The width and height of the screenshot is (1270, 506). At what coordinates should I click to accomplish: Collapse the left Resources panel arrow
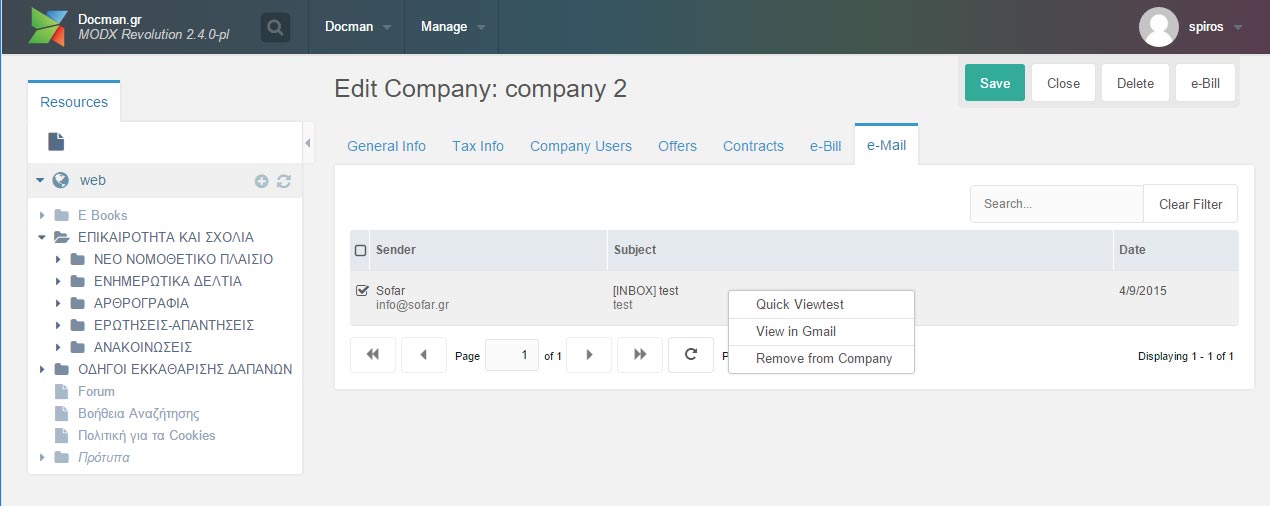pos(308,143)
